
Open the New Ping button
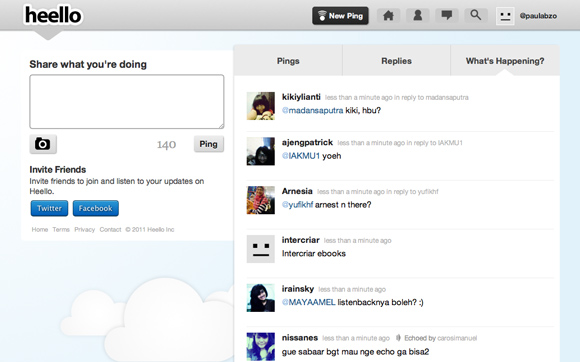pos(340,16)
